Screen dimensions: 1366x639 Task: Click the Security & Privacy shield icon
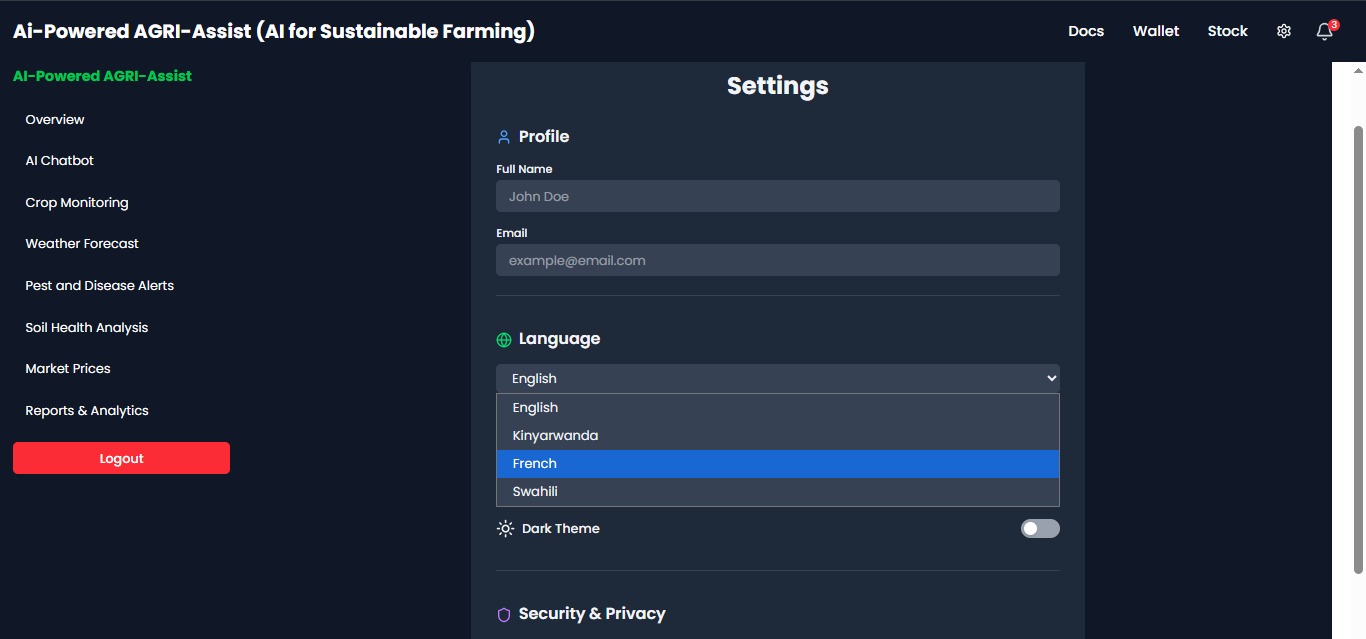tap(504, 614)
